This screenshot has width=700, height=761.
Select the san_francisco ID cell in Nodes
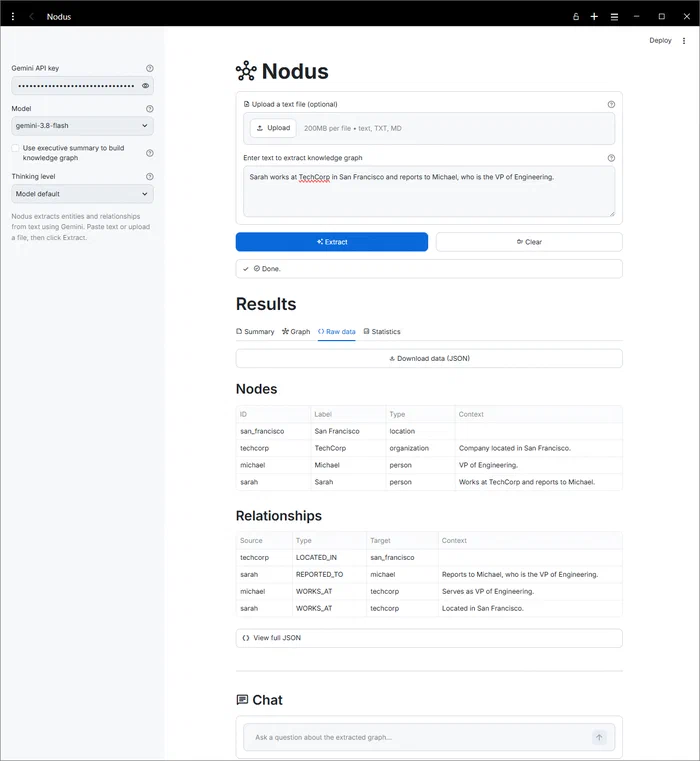(x=273, y=431)
